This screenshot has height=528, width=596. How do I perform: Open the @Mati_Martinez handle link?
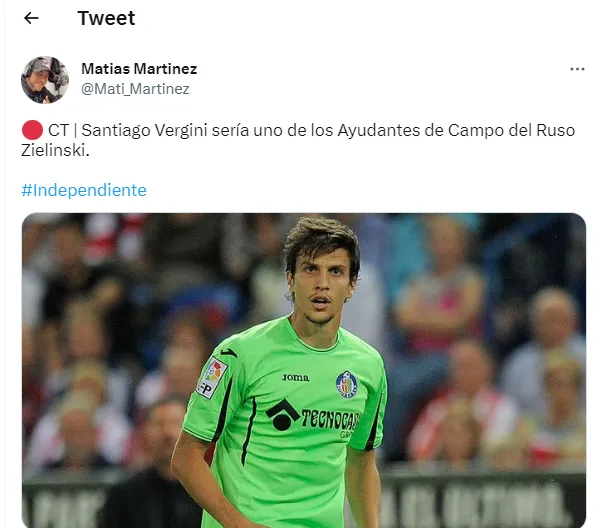(135, 89)
